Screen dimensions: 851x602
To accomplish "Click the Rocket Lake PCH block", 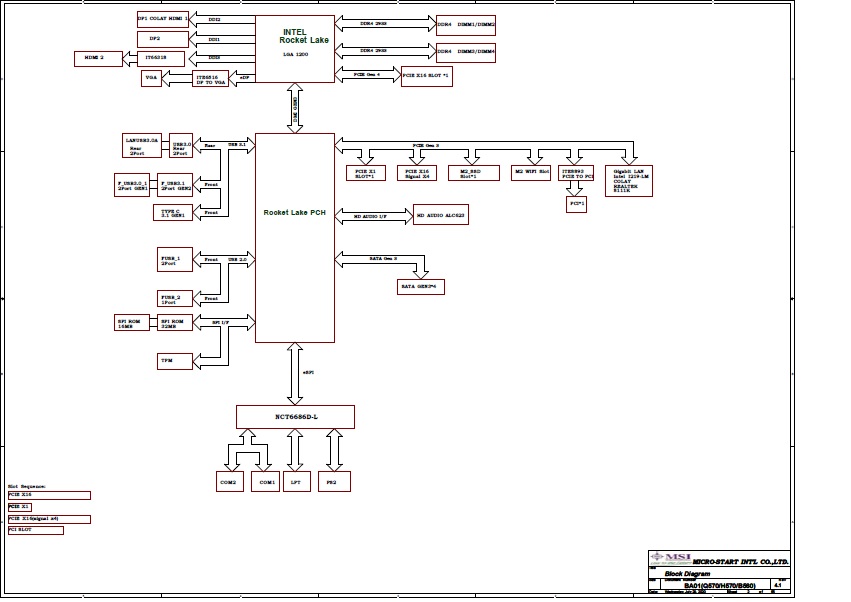I will (294, 237).
